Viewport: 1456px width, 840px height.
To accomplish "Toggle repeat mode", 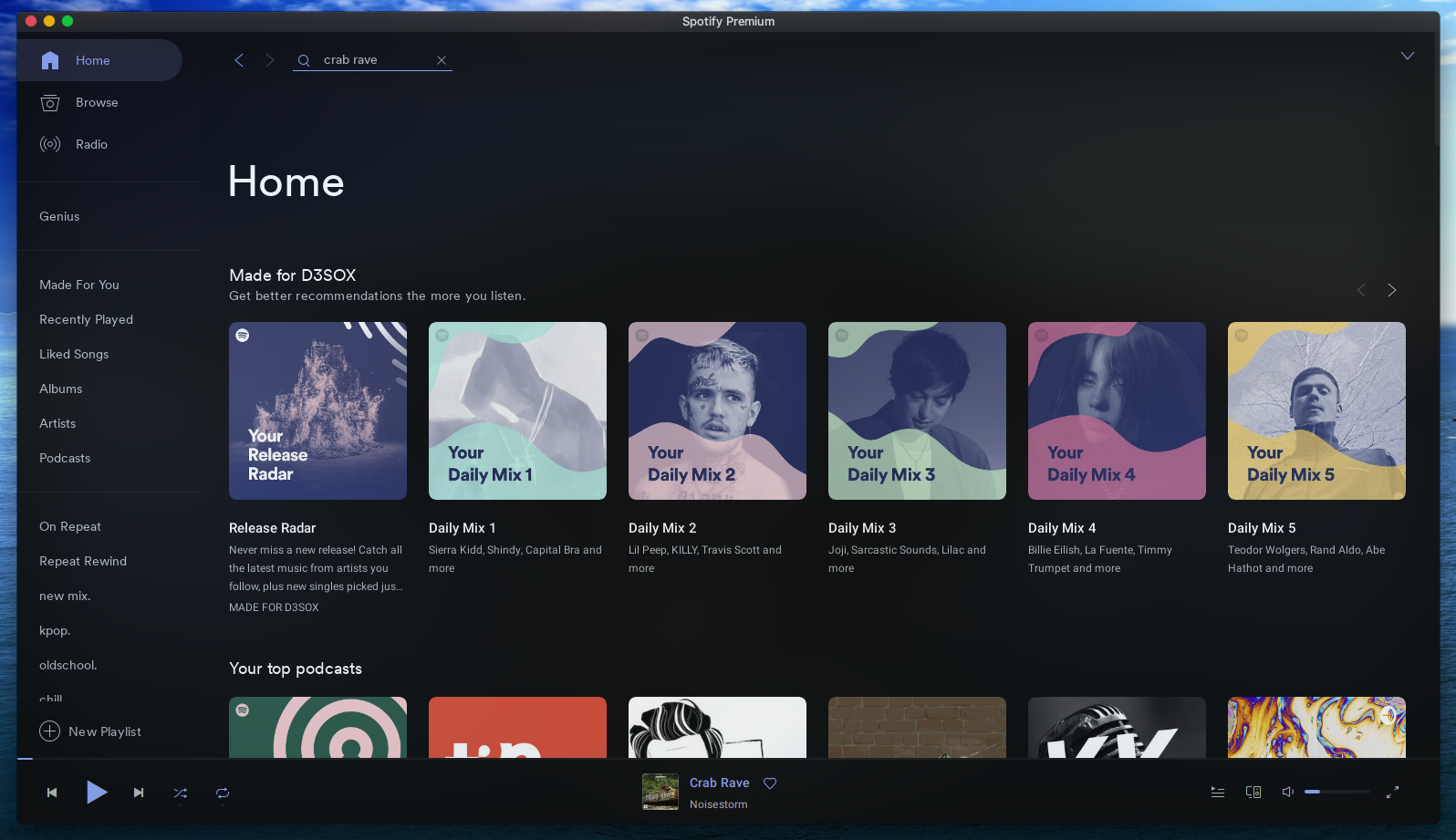I will (x=223, y=793).
